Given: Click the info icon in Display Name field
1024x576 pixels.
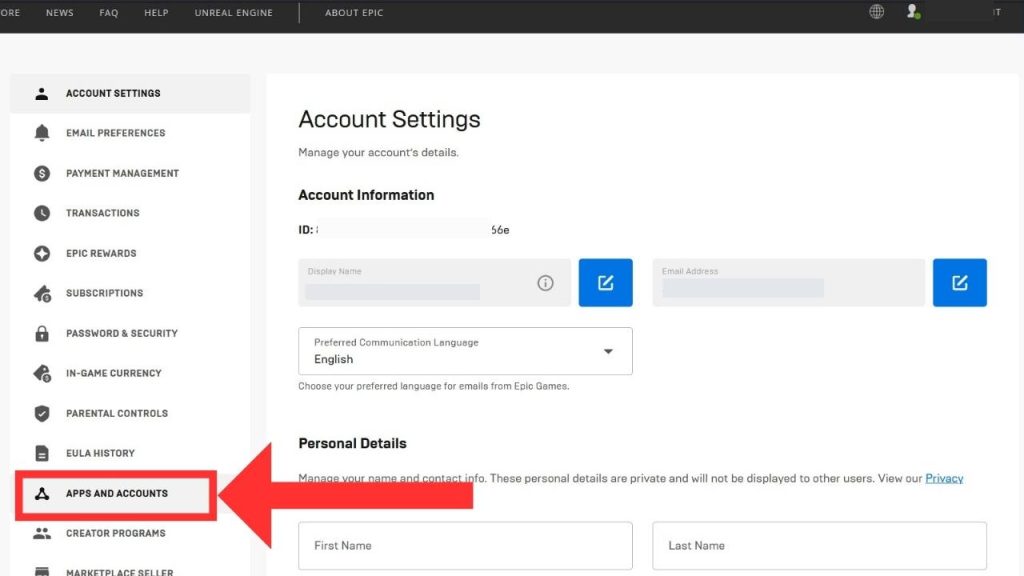Looking at the screenshot, I should click(x=545, y=283).
